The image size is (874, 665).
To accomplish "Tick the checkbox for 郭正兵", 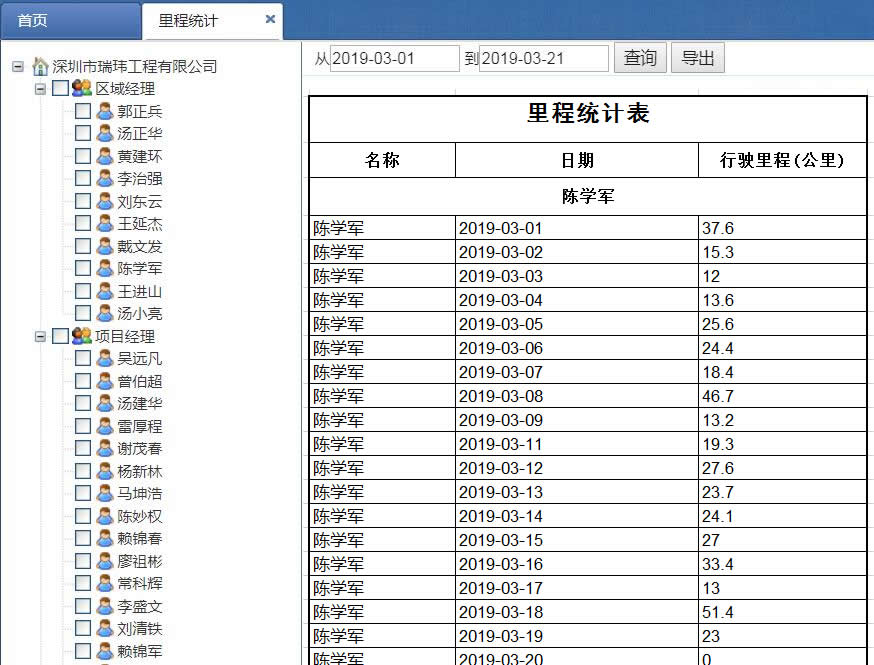I will (x=82, y=111).
